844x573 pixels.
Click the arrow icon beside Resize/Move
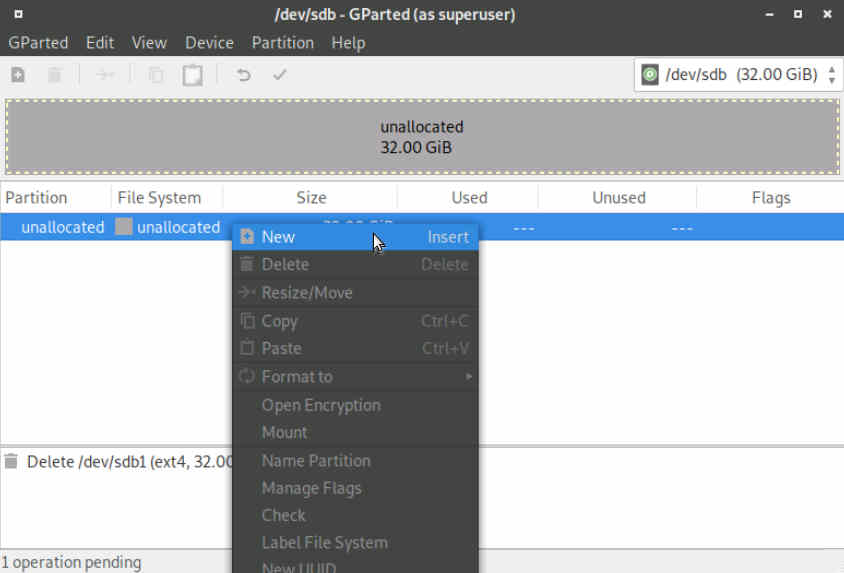click(x=247, y=292)
